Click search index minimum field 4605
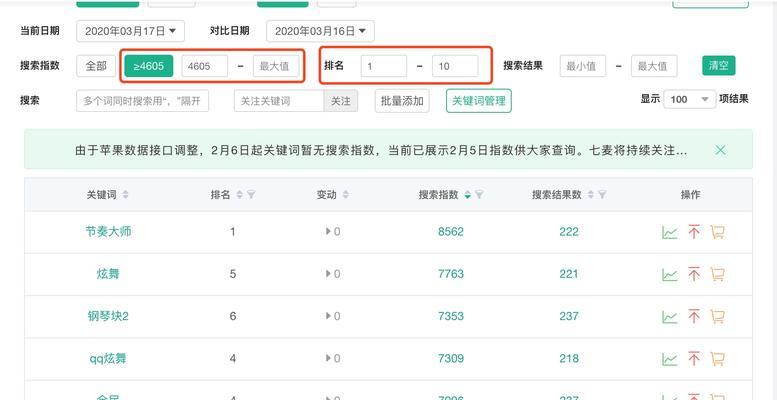The height and width of the screenshot is (400, 777). tap(205, 66)
